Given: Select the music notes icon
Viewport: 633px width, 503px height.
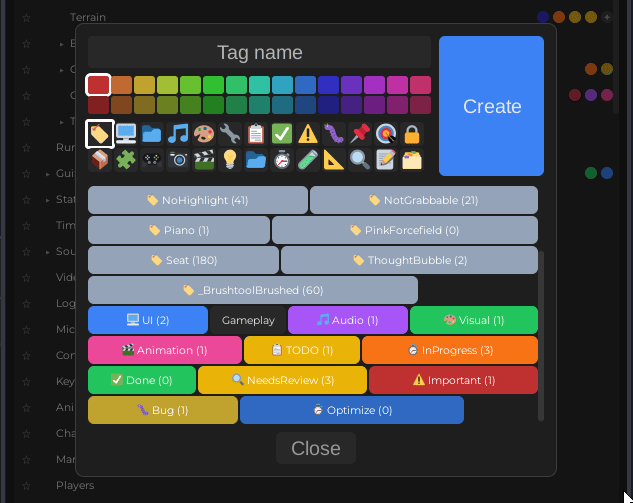Looking at the screenshot, I should (x=178, y=134).
